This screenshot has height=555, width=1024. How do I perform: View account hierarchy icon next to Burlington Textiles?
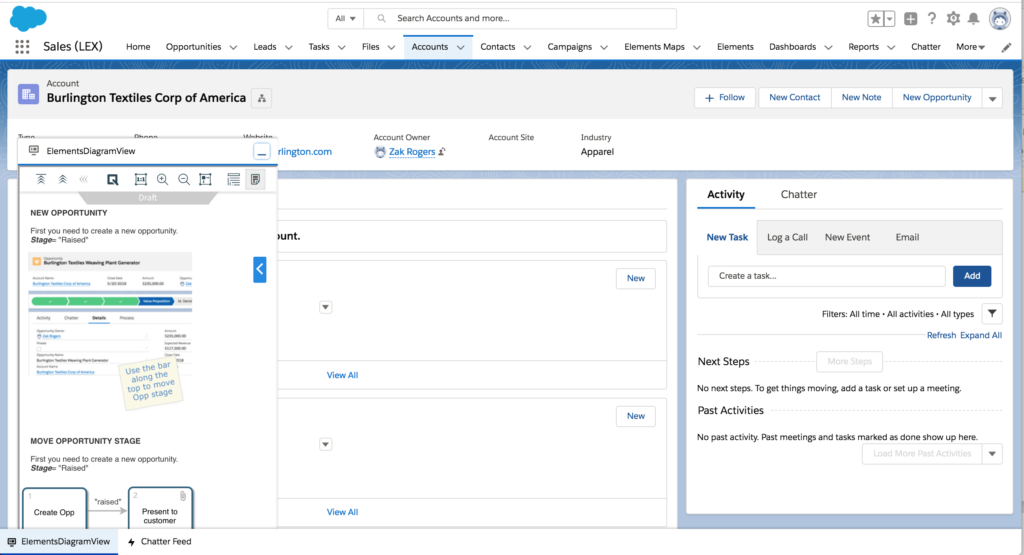pyautogui.click(x=262, y=98)
